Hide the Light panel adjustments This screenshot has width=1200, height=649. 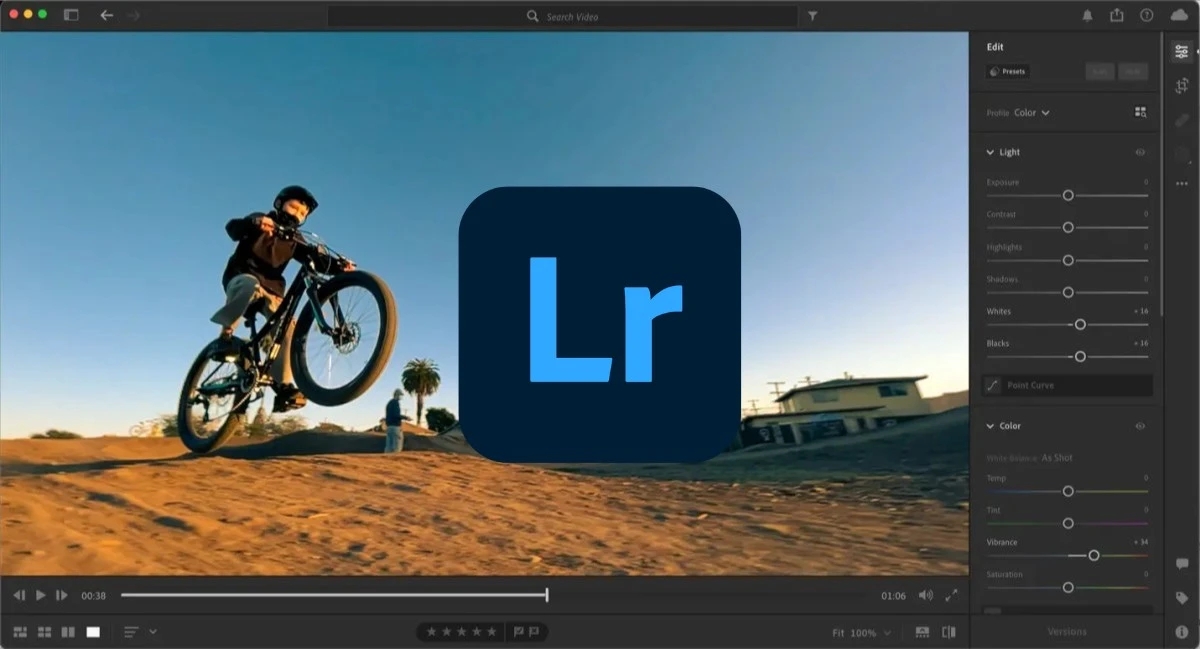(x=1140, y=152)
